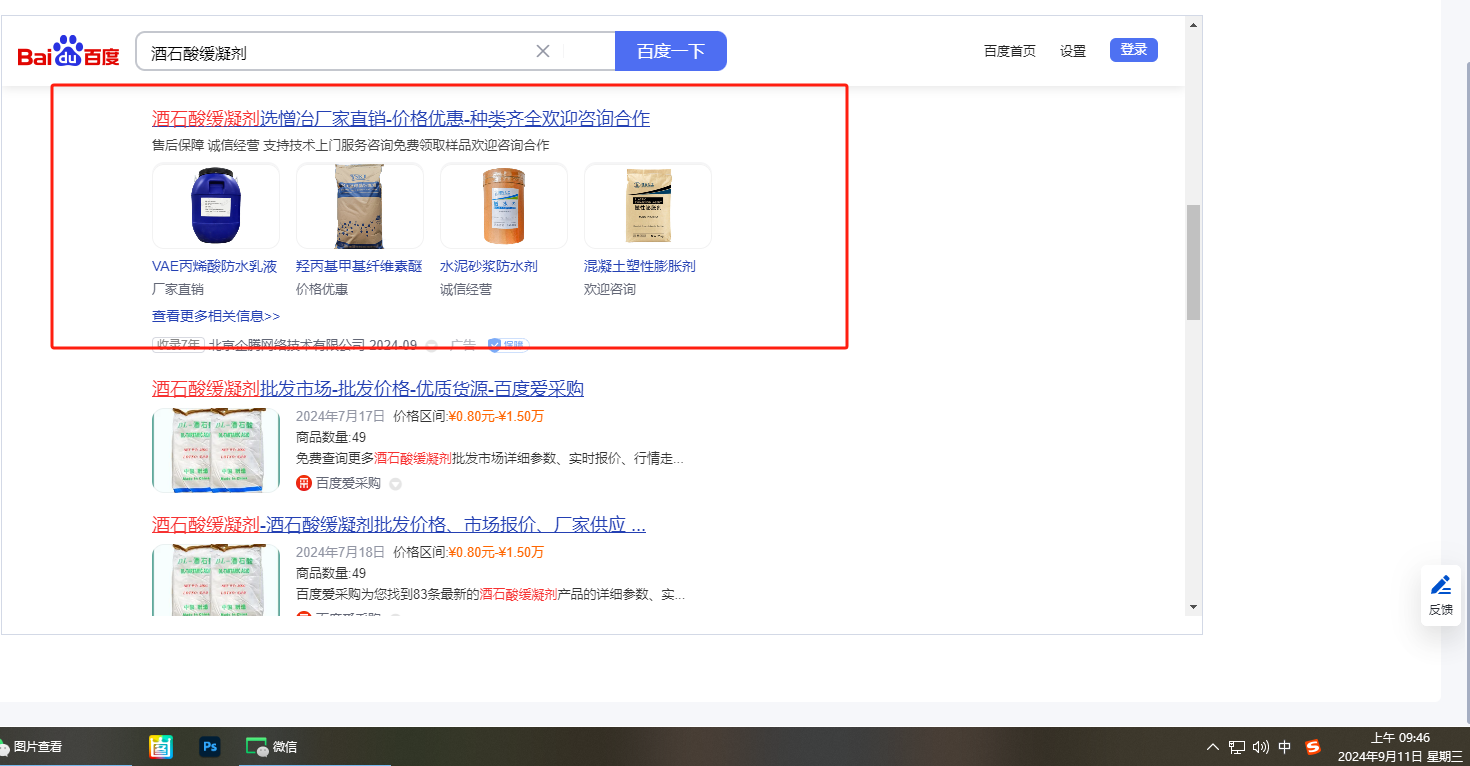Open the 批发市场-批发价格-优质货源 result title
Image resolution: width=1470 pixels, height=766 pixels.
[x=368, y=389]
